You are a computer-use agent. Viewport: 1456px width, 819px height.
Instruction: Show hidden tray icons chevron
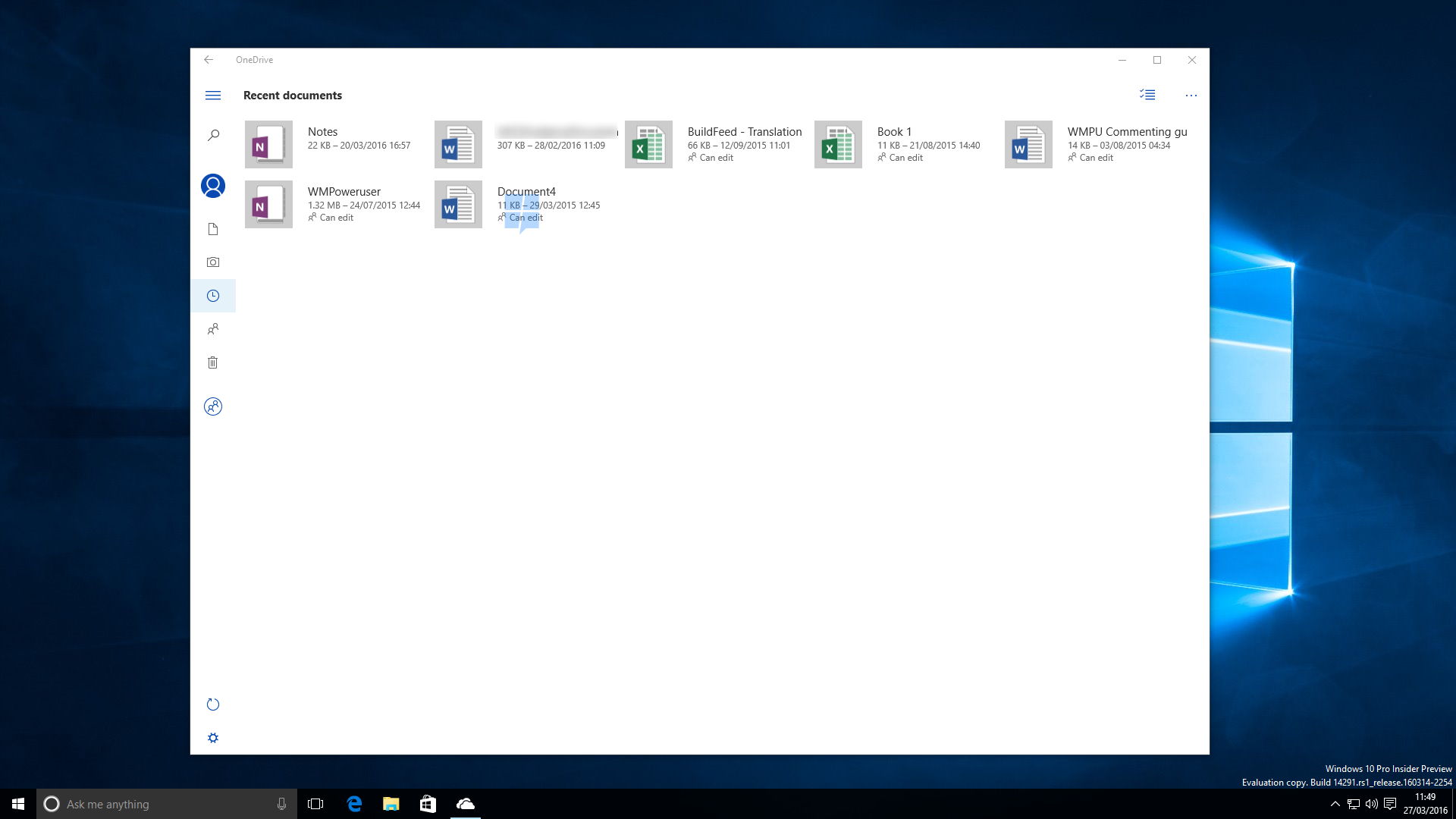tap(1335, 804)
